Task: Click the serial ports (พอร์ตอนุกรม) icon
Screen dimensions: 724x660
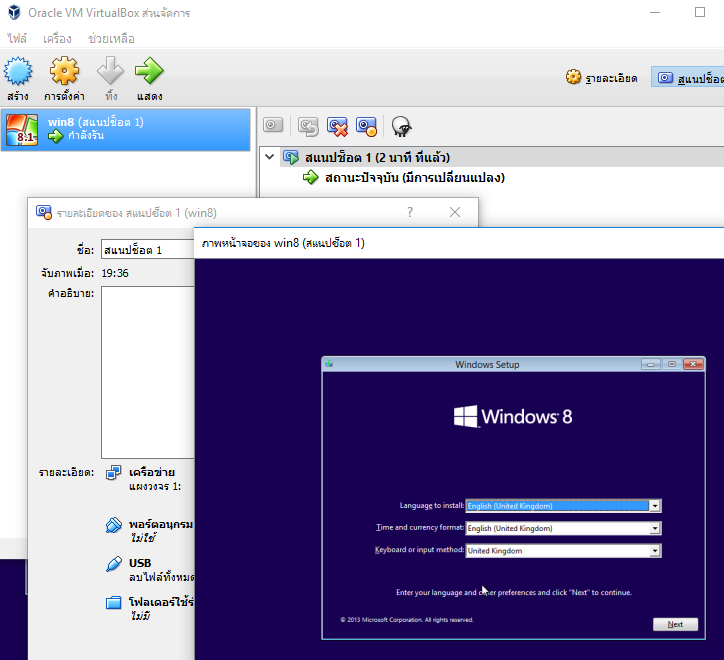Action: click(x=114, y=525)
